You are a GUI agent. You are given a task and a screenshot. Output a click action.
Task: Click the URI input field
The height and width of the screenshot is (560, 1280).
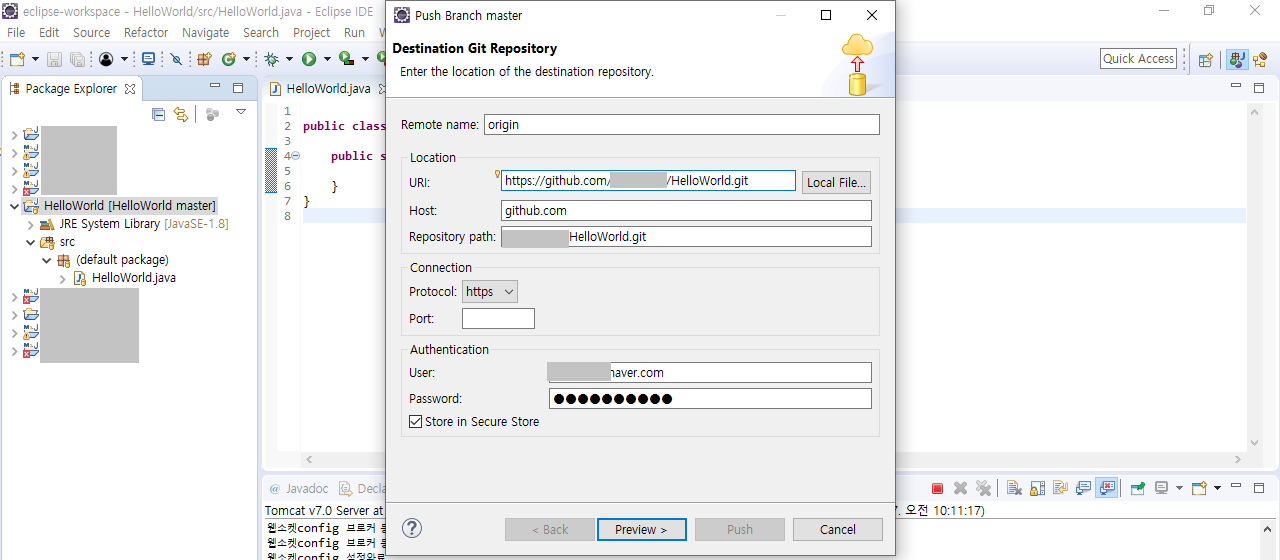pos(648,181)
